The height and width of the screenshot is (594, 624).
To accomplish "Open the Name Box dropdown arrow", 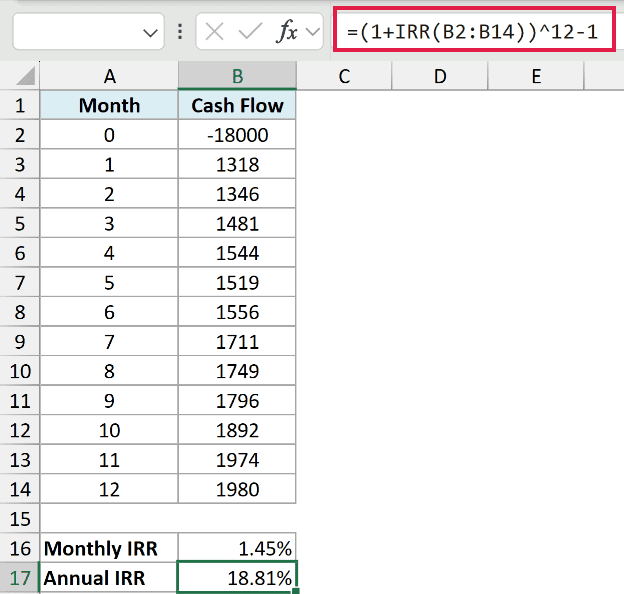I will tap(150, 33).
